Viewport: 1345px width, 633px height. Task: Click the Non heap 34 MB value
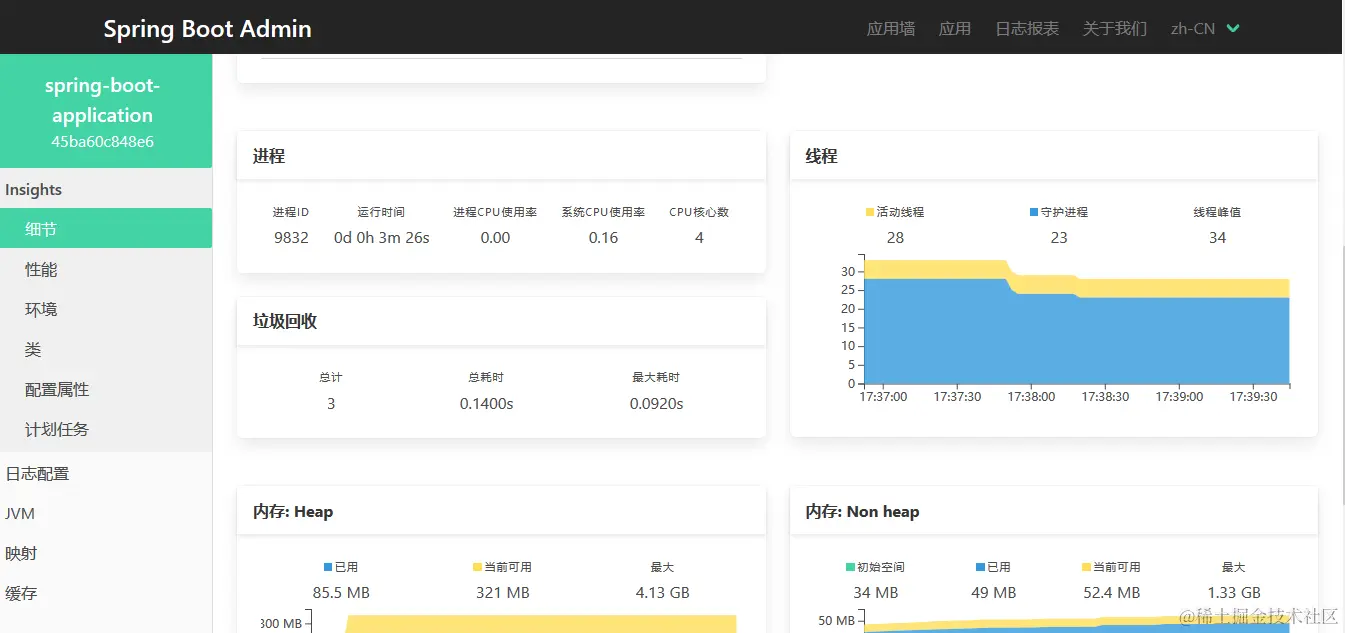tap(875, 593)
